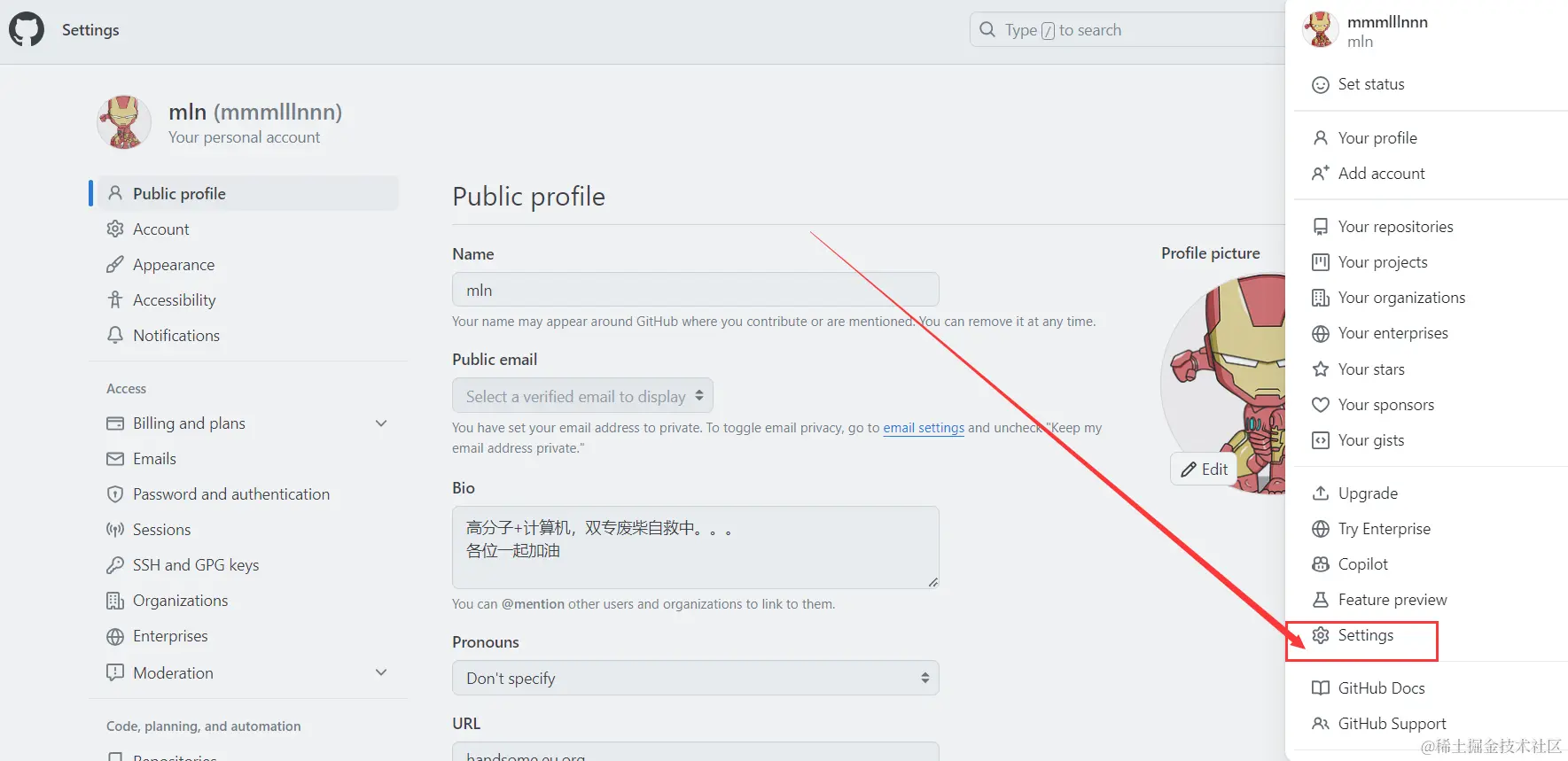Click the email settings link
Screen dimensions: 1568x761
924,428
